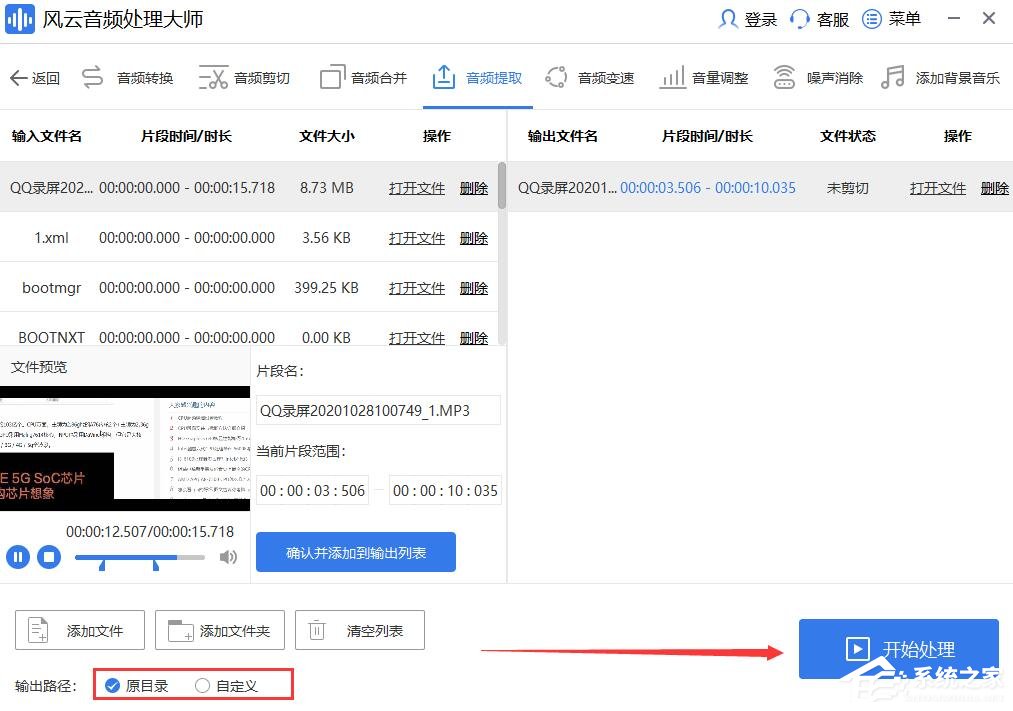Click the 登录 login control
The height and width of the screenshot is (711, 1013).
click(745, 18)
